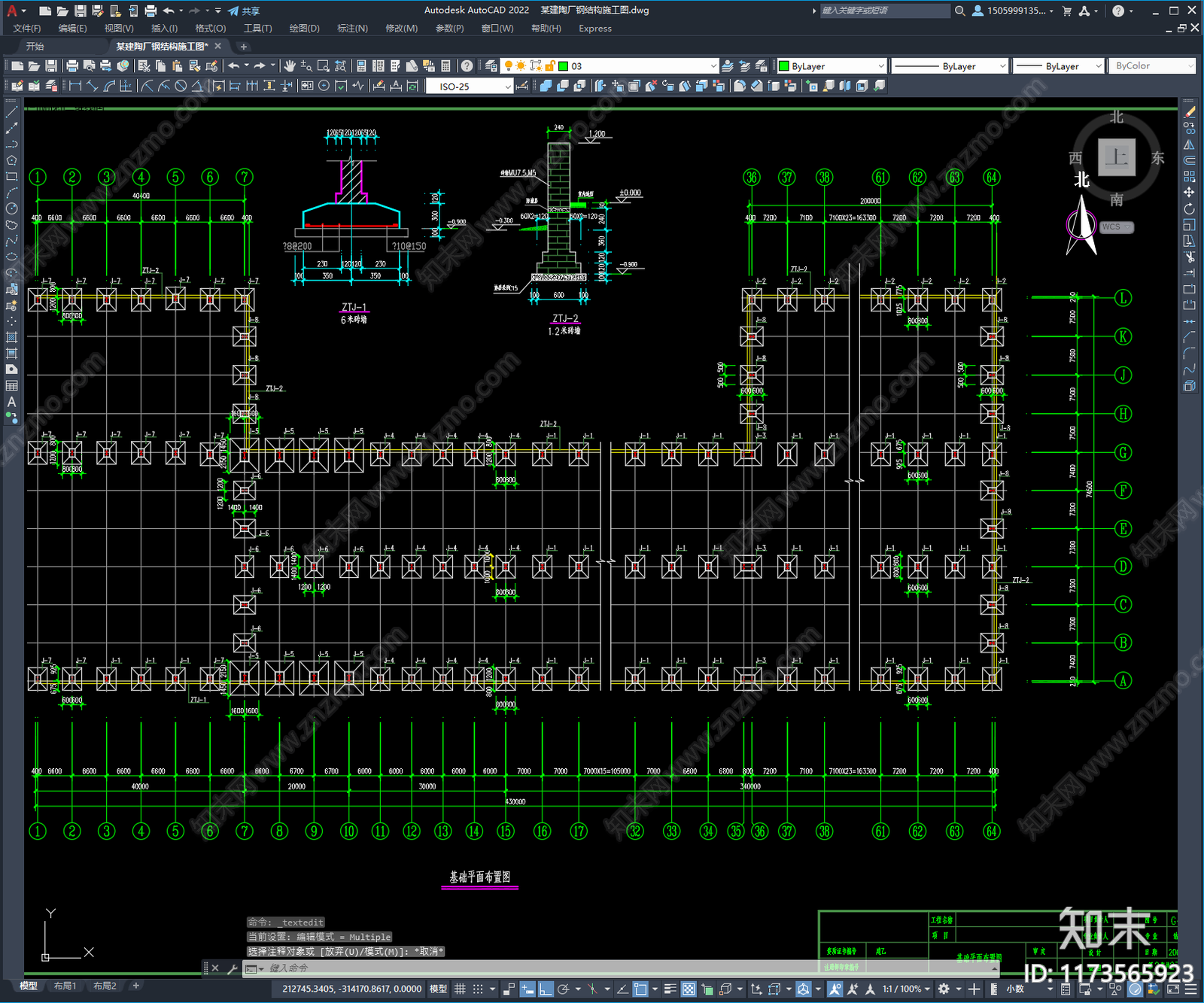1204x1003 pixels.
Task: Click the green color swatch beside ByLayer
Action: tap(784, 66)
